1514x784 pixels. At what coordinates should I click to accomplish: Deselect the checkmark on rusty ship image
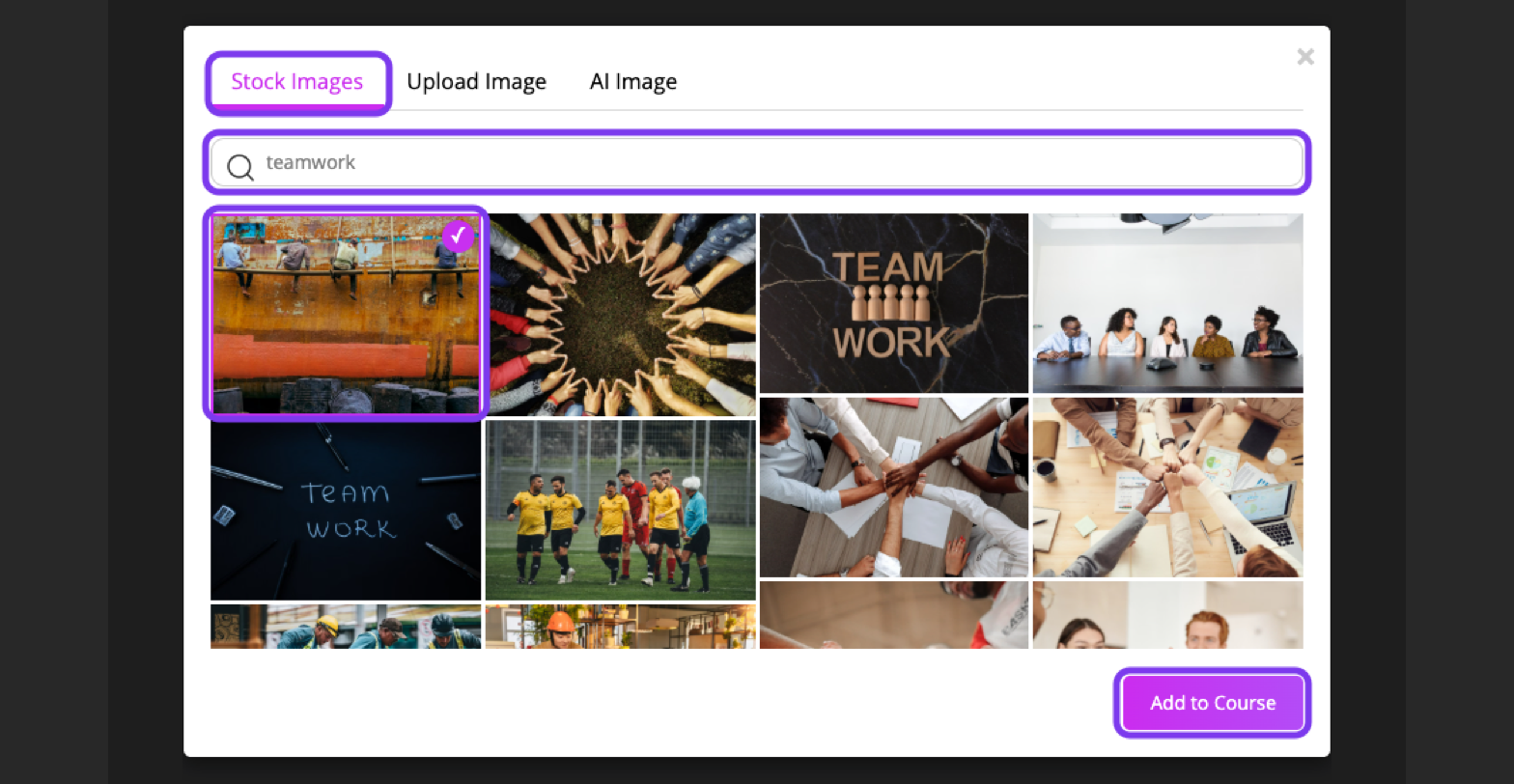[458, 236]
